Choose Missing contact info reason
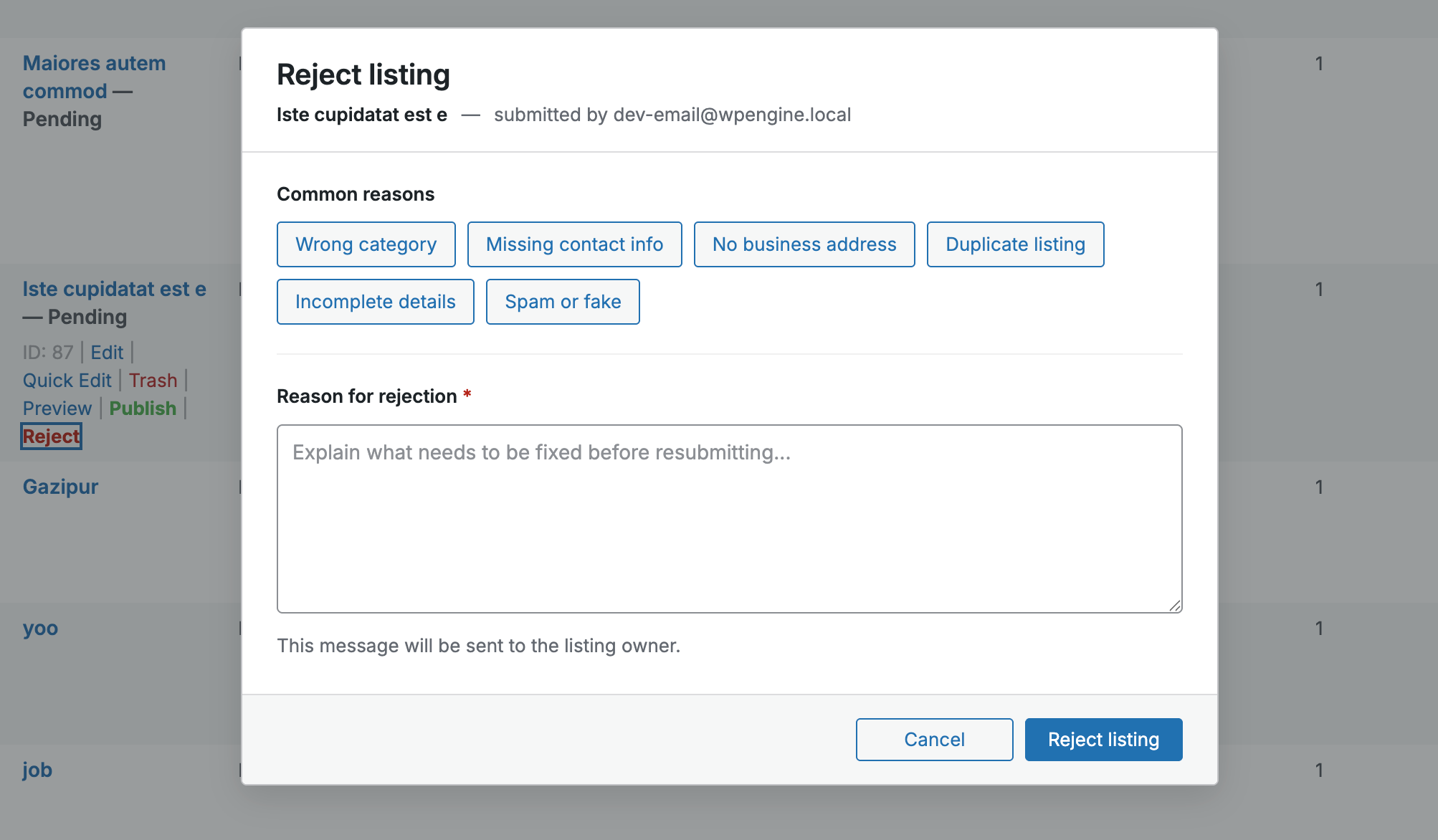Image resolution: width=1438 pixels, height=840 pixels. click(x=574, y=244)
